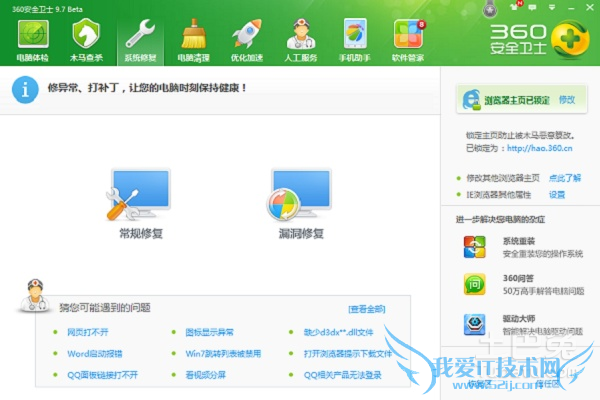This screenshot has height=400, width=600.
Task: Open the 电脑清理 broom icon
Action: [194, 41]
